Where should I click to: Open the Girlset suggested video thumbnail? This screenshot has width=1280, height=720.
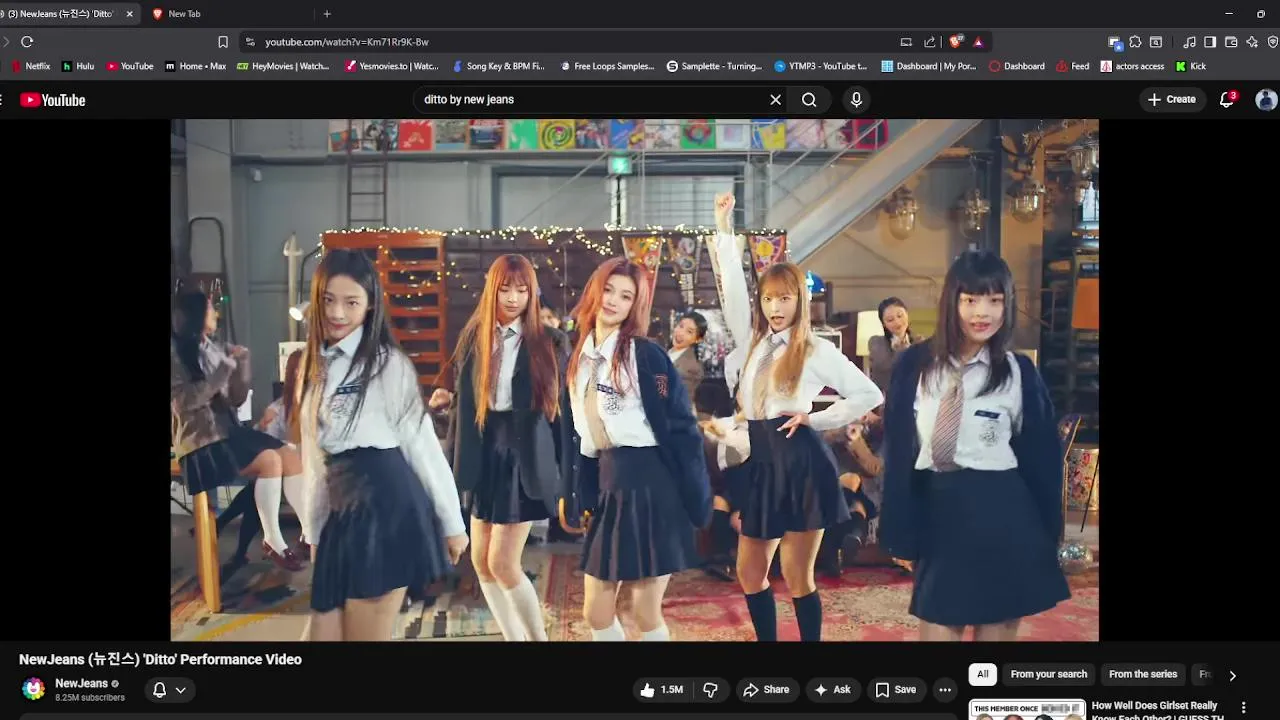click(x=1027, y=709)
